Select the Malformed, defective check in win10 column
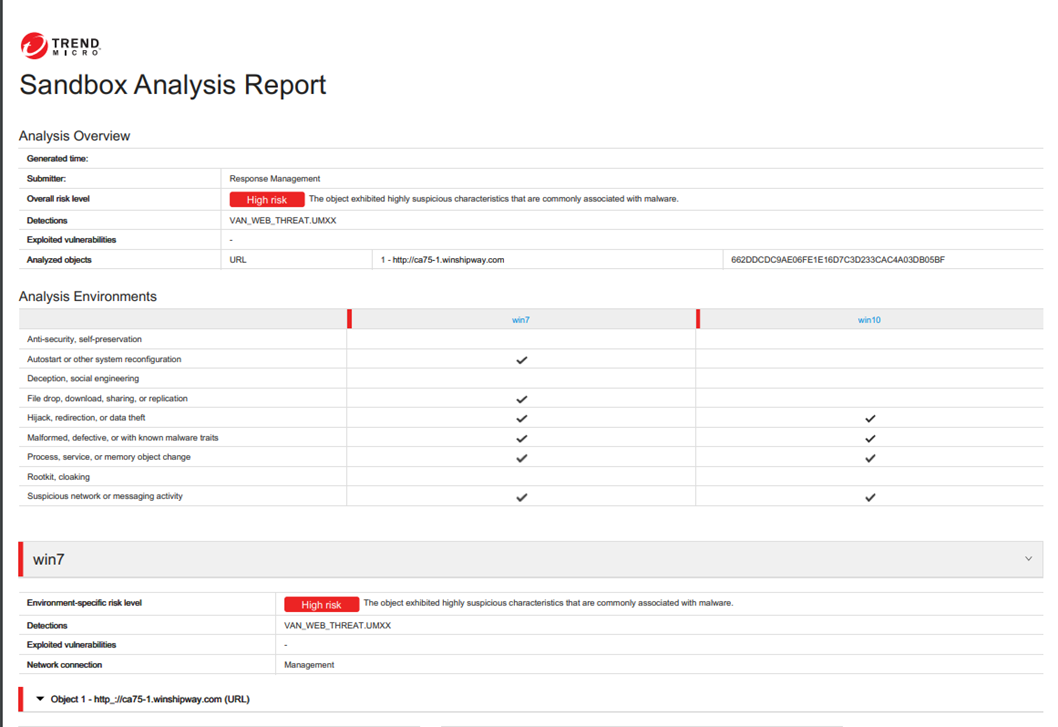Viewport: 1058px width, 727px height. click(870, 438)
